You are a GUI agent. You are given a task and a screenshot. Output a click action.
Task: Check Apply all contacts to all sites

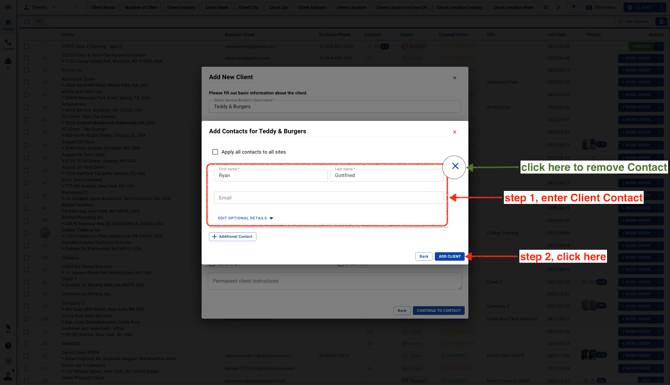(x=215, y=152)
